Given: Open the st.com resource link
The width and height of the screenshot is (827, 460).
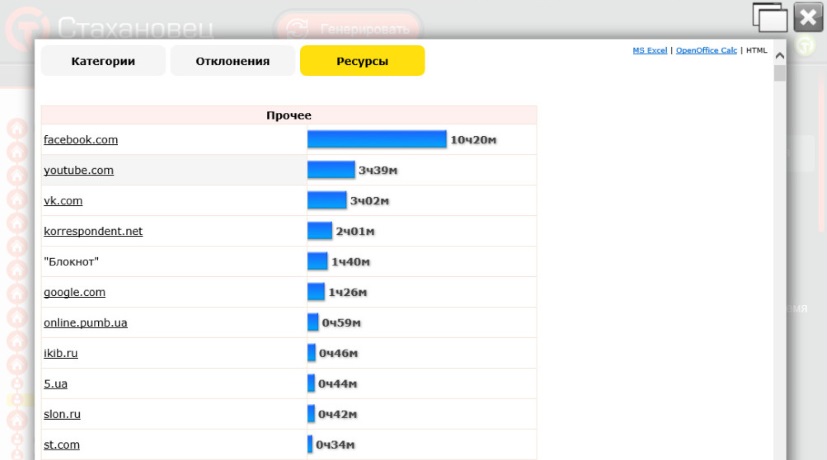Looking at the screenshot, I should pos(61,445).
